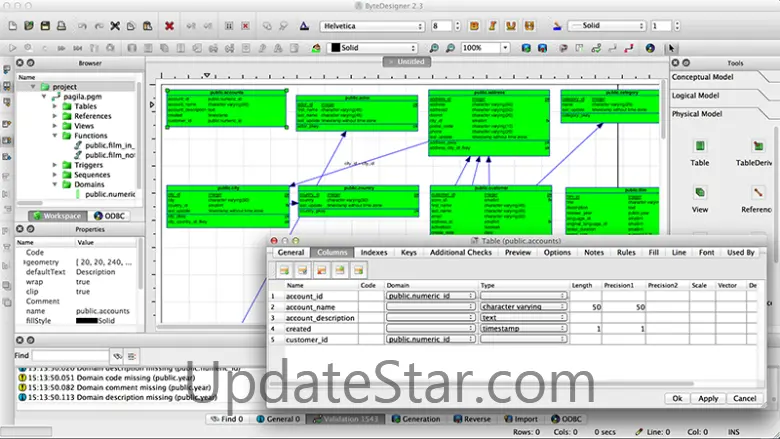
Task: Open the Keys tab
Action: pos(409,253)
